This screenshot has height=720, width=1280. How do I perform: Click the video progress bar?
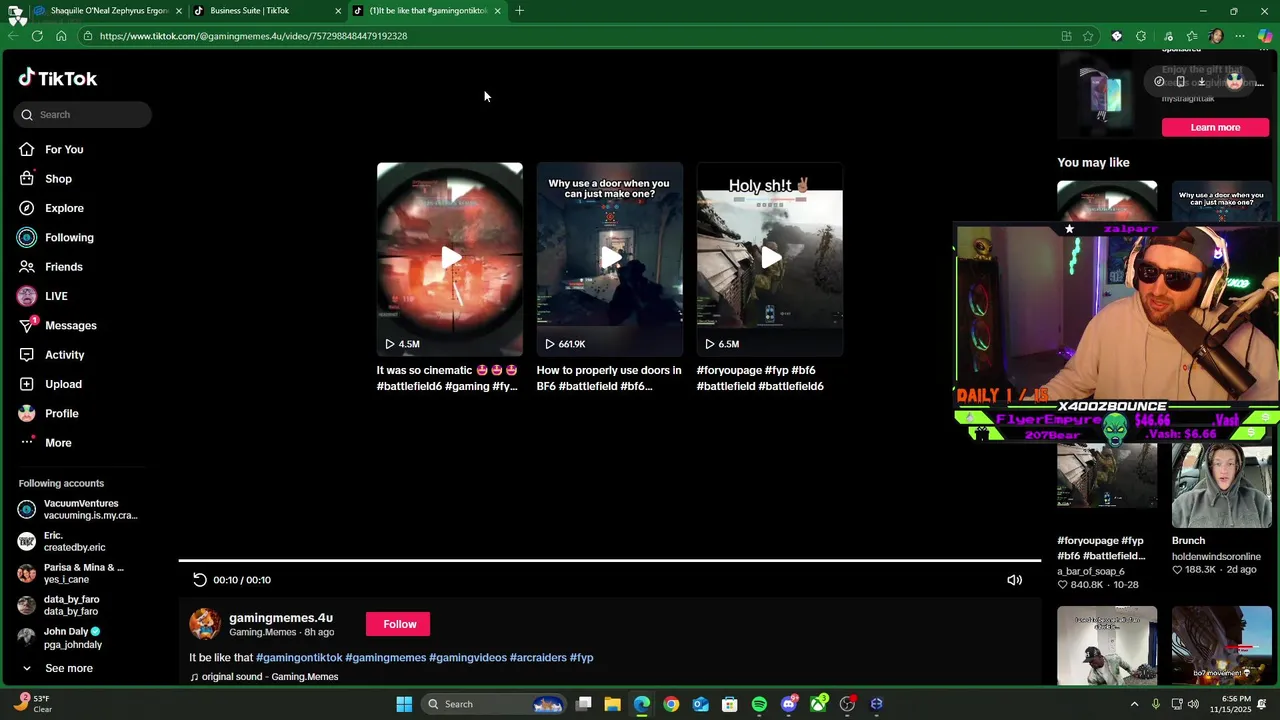click(x=610, y=561)
